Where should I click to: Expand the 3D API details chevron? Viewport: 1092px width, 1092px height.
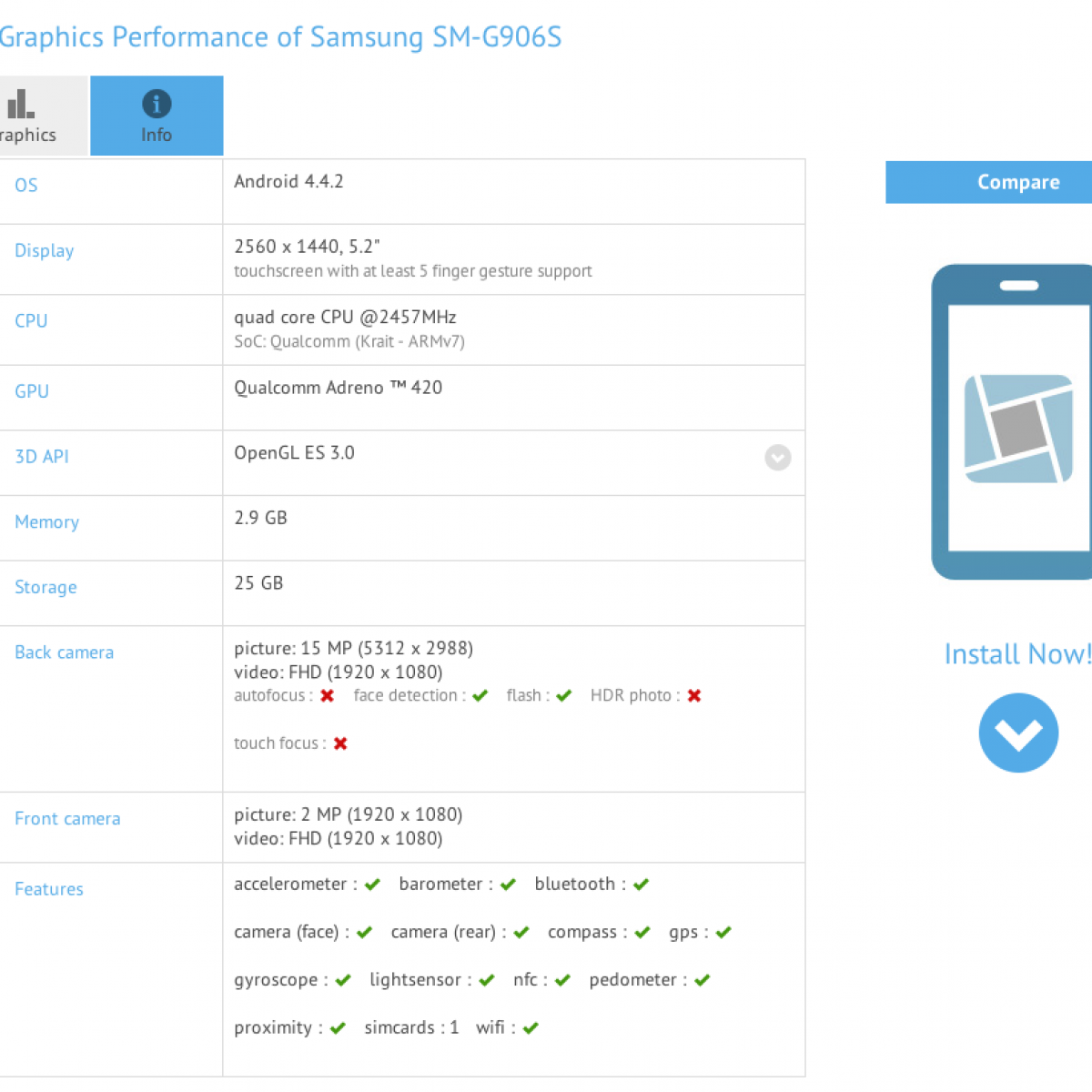pyautogui.click(x=777, y=457)
